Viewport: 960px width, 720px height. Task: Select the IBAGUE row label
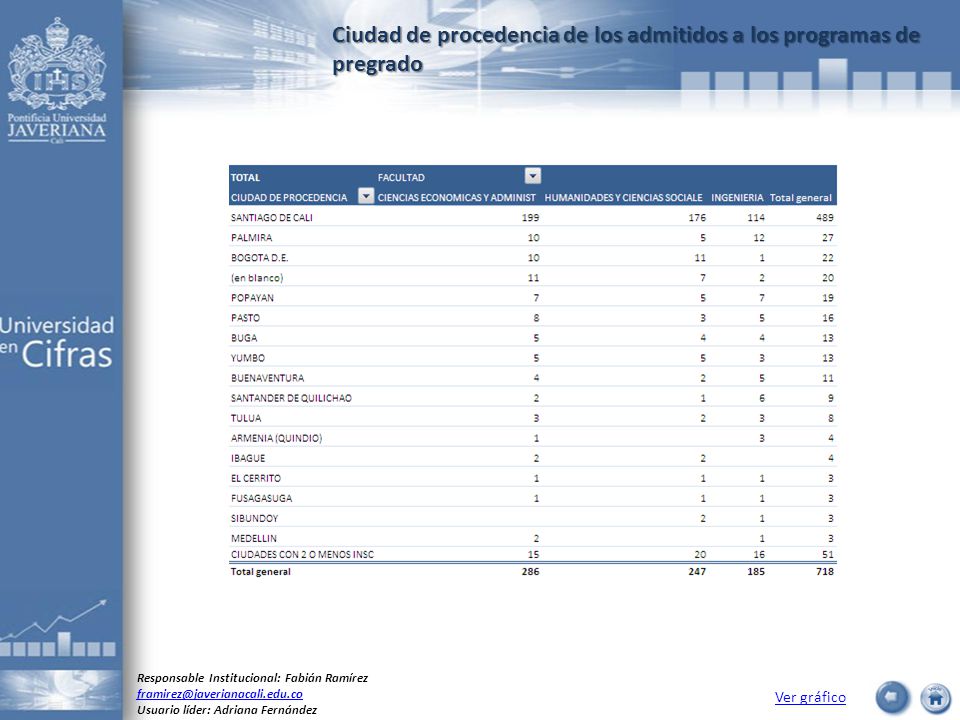click(247, 459)
